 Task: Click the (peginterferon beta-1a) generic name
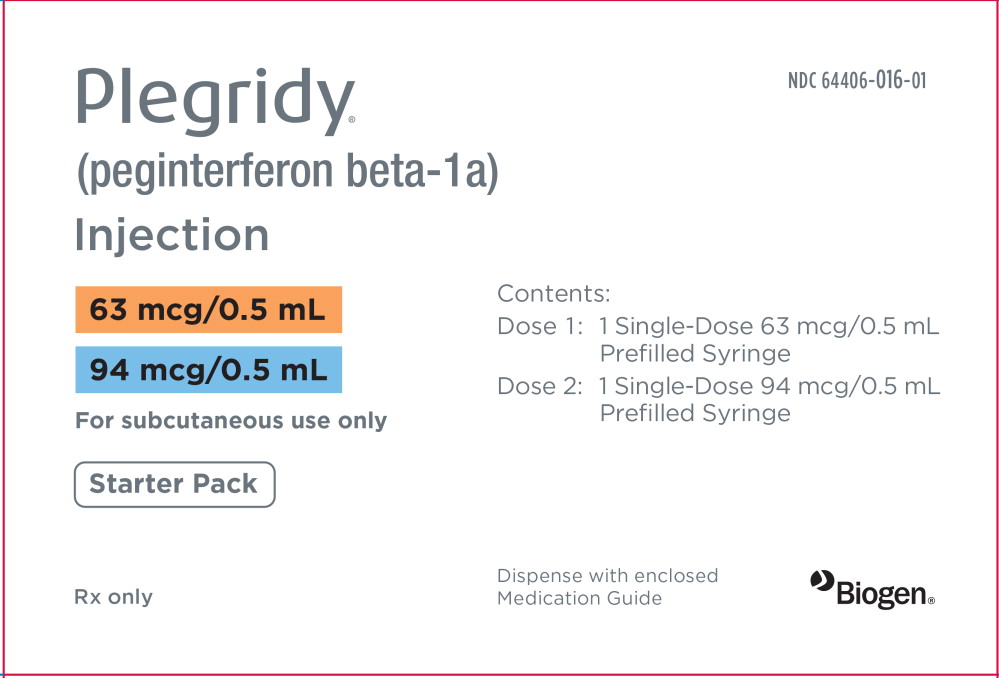point(287,173)
